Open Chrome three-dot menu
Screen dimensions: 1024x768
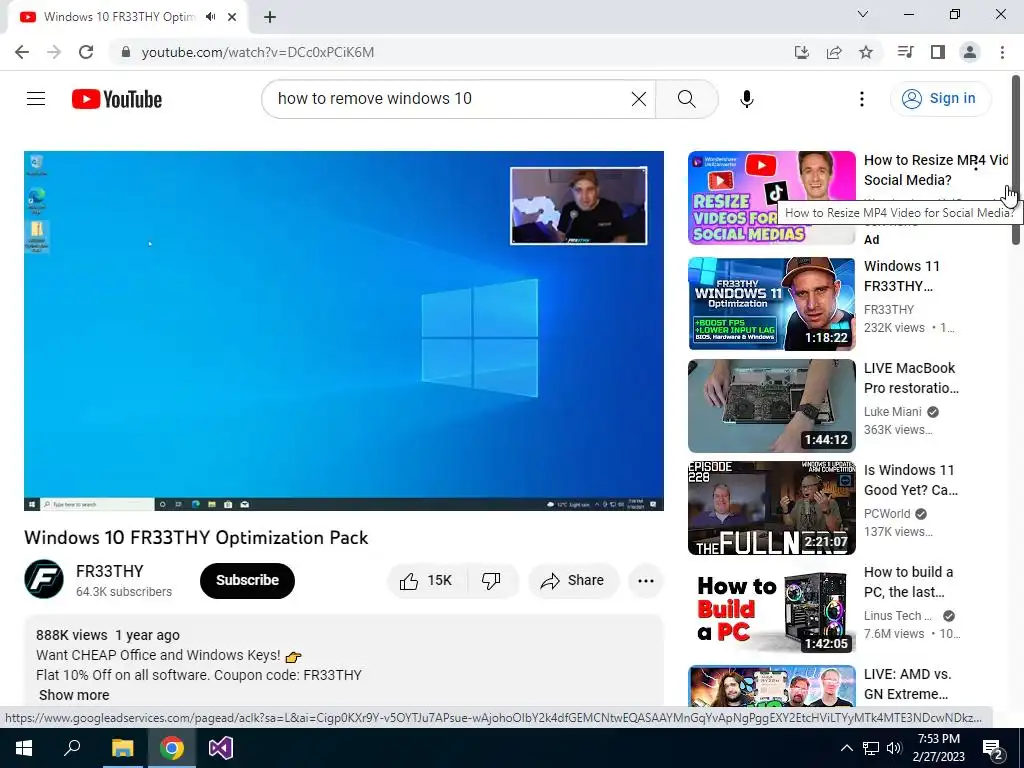pyautogui.click(x=1002, y=52)
